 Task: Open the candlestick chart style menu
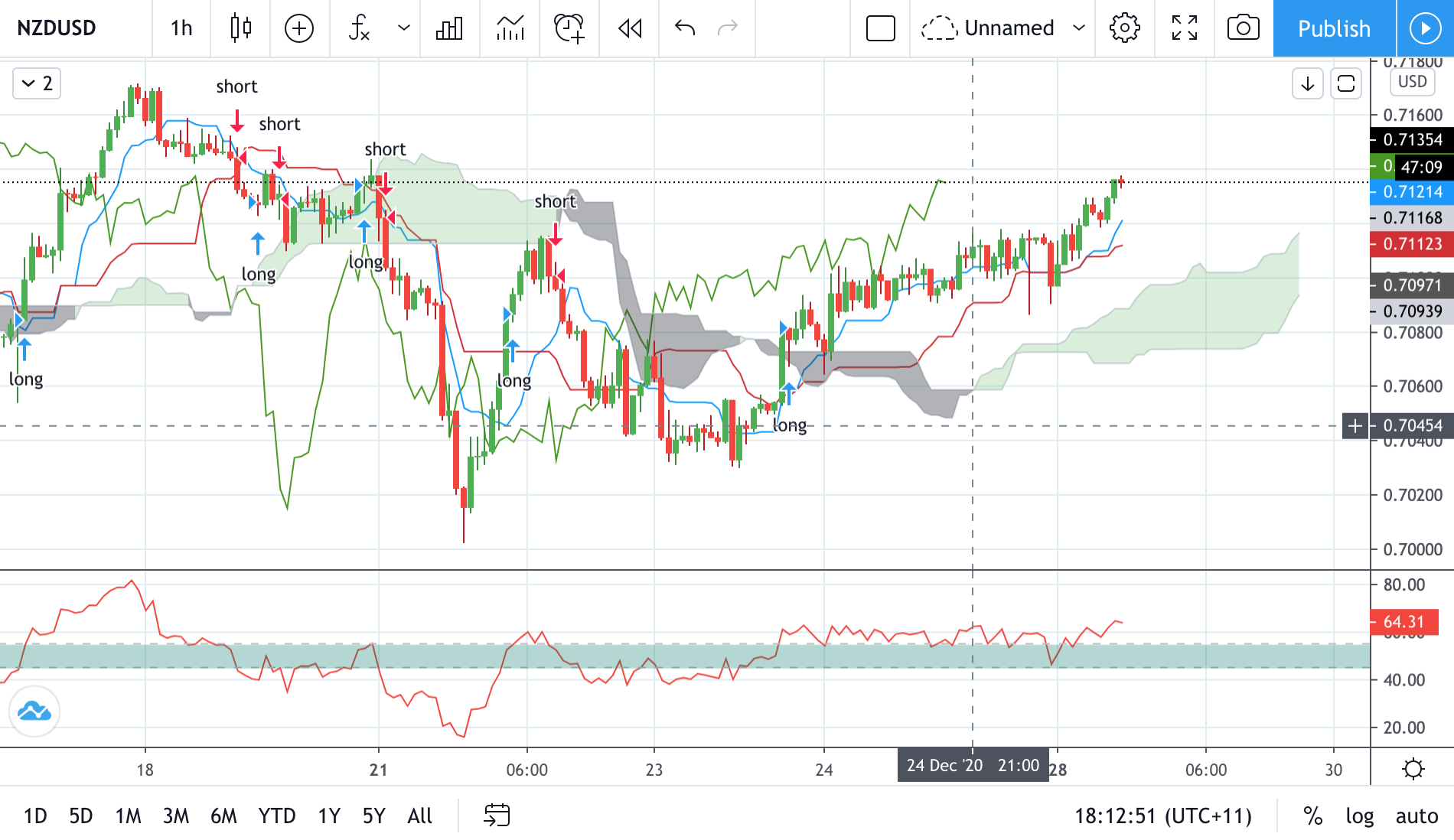(241, 28)
